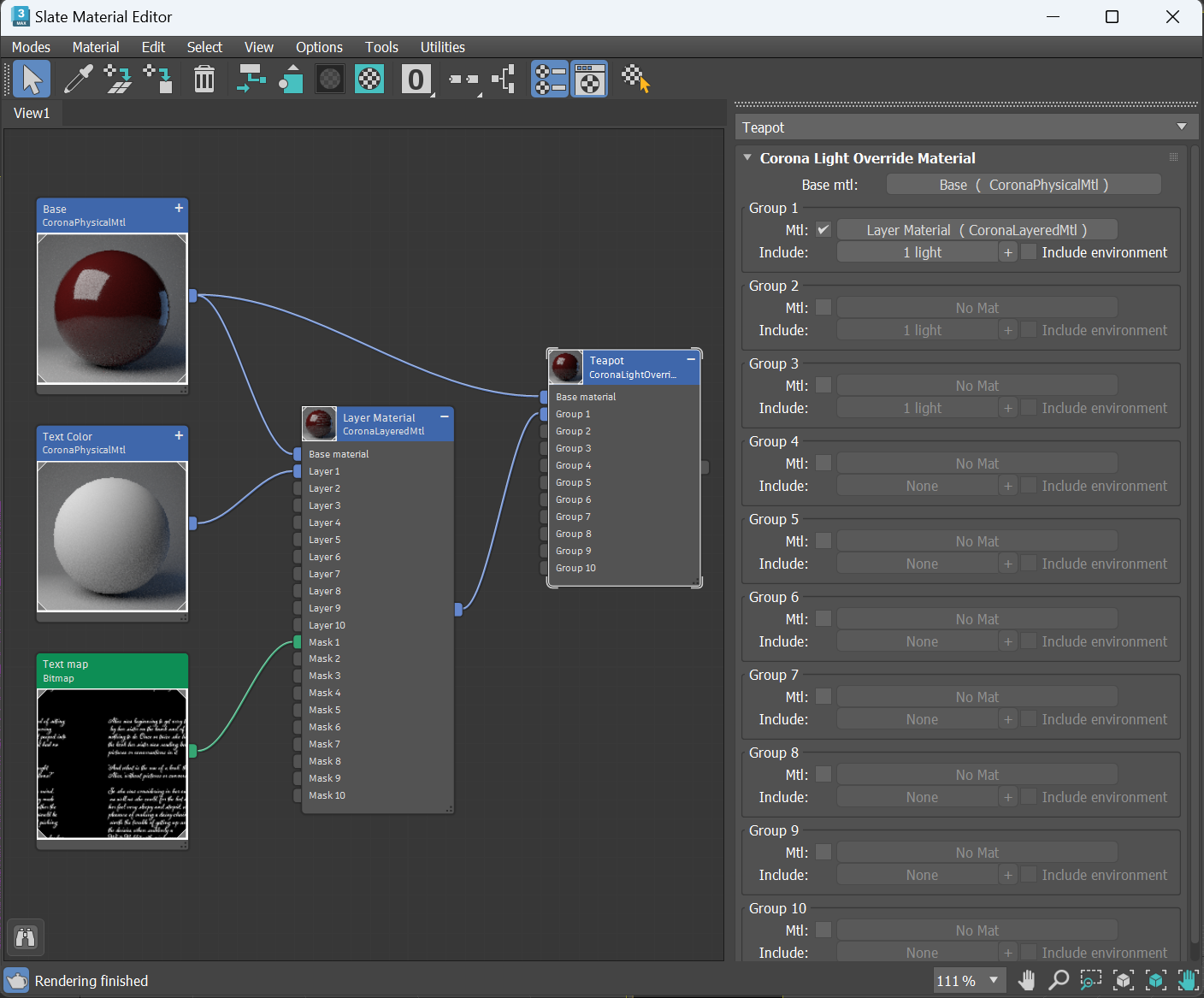Open the Edit menu
The height and width of the screenshot is (998, 1204).
(153, 47)
